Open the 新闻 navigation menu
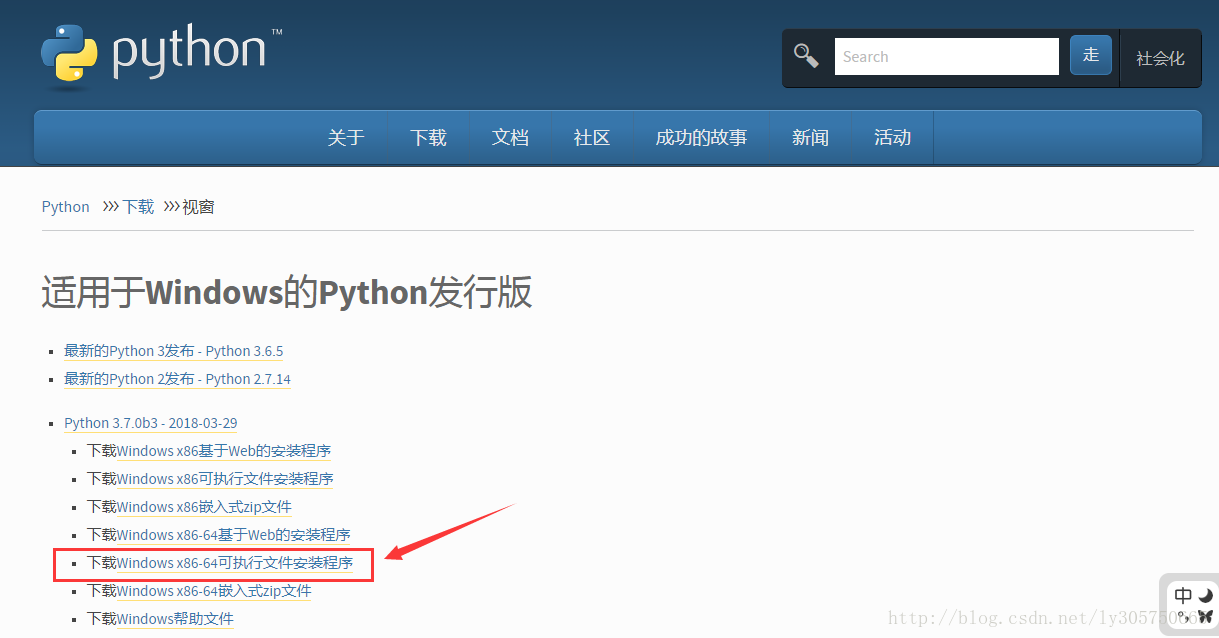 (x=810, y=137)
